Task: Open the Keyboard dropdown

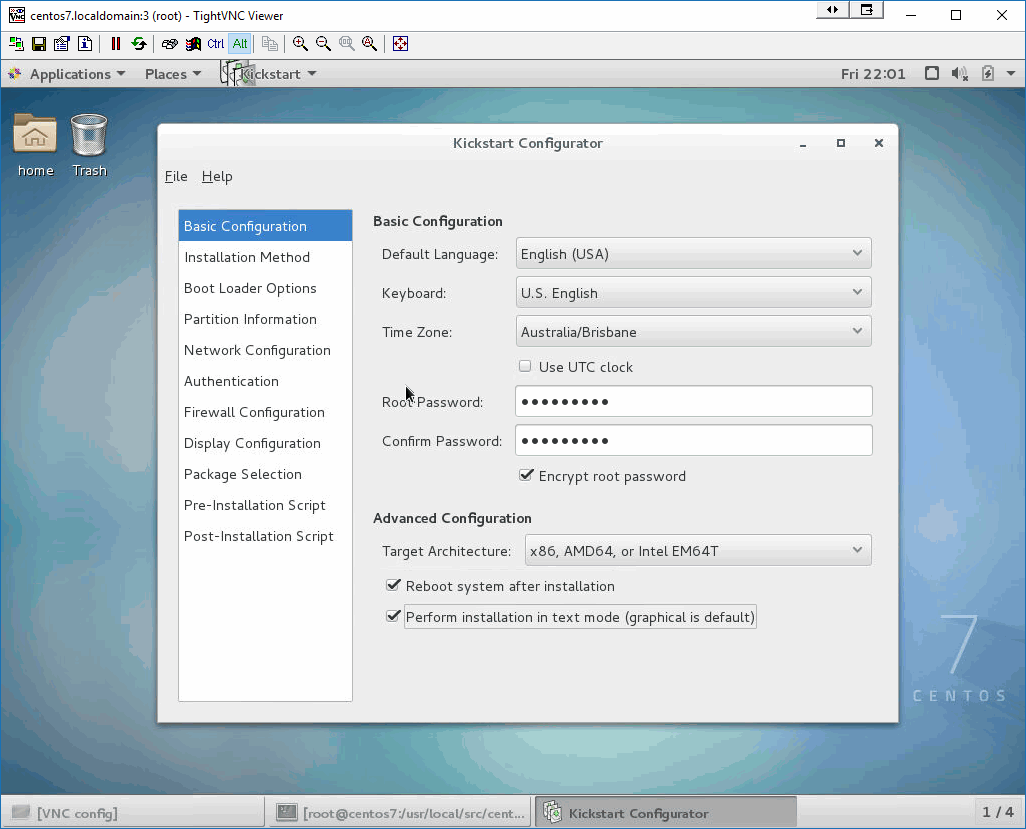Action: [x=693, y=292]
